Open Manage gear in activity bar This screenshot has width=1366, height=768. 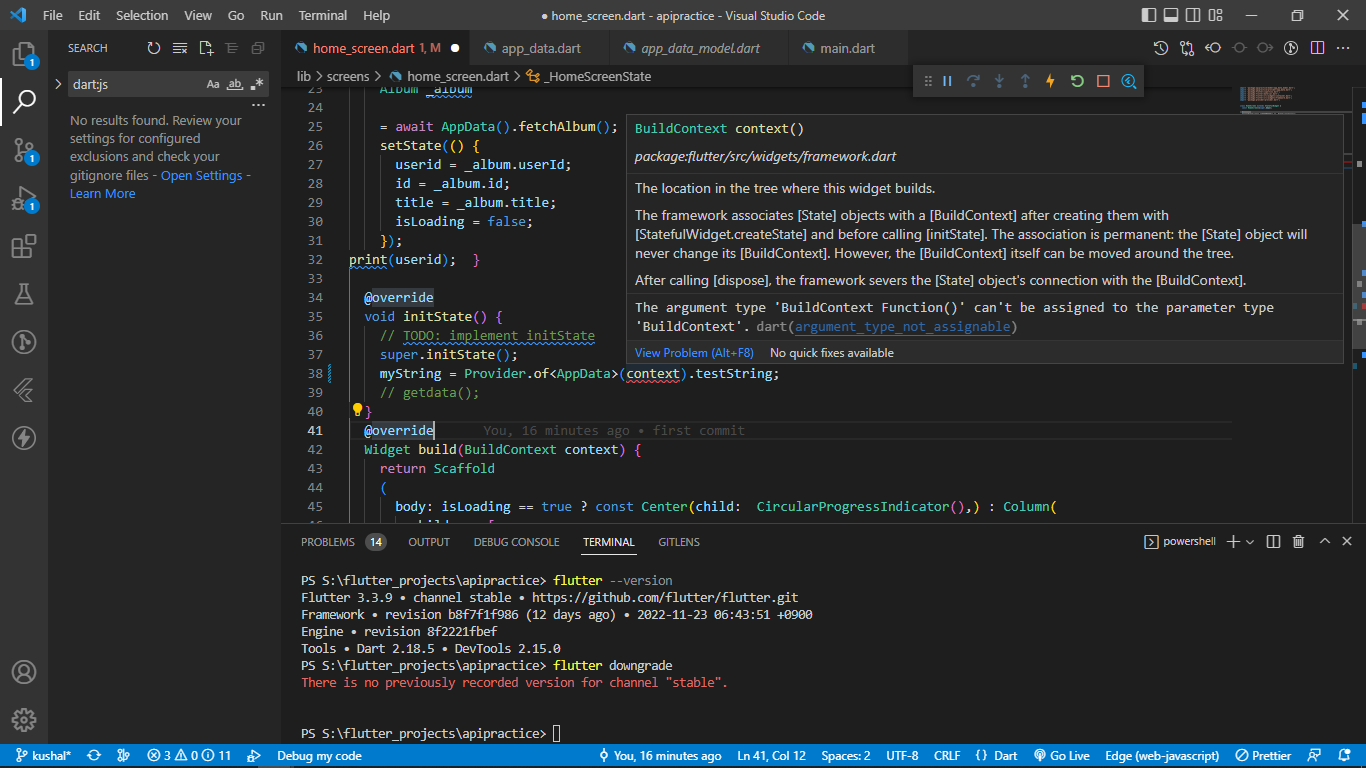[x=24, y=720]
